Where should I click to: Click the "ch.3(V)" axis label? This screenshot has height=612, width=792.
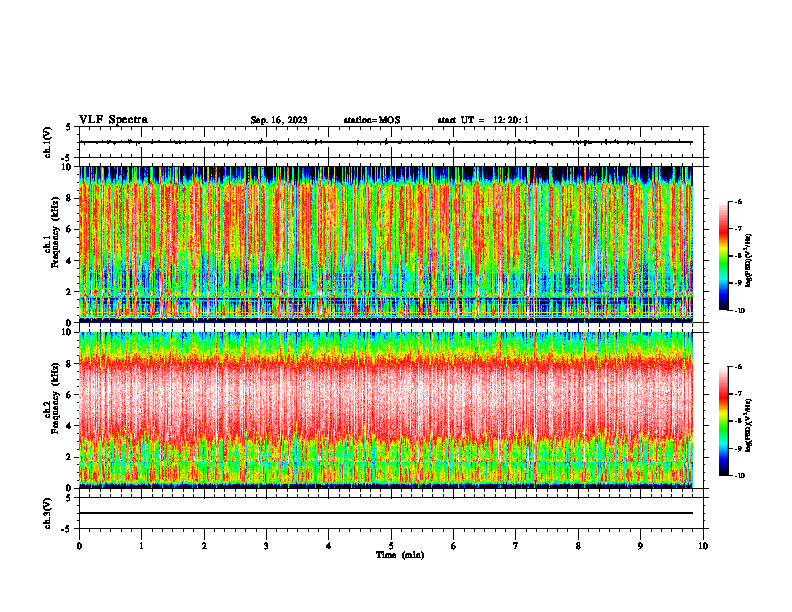(x=48, y=513)
